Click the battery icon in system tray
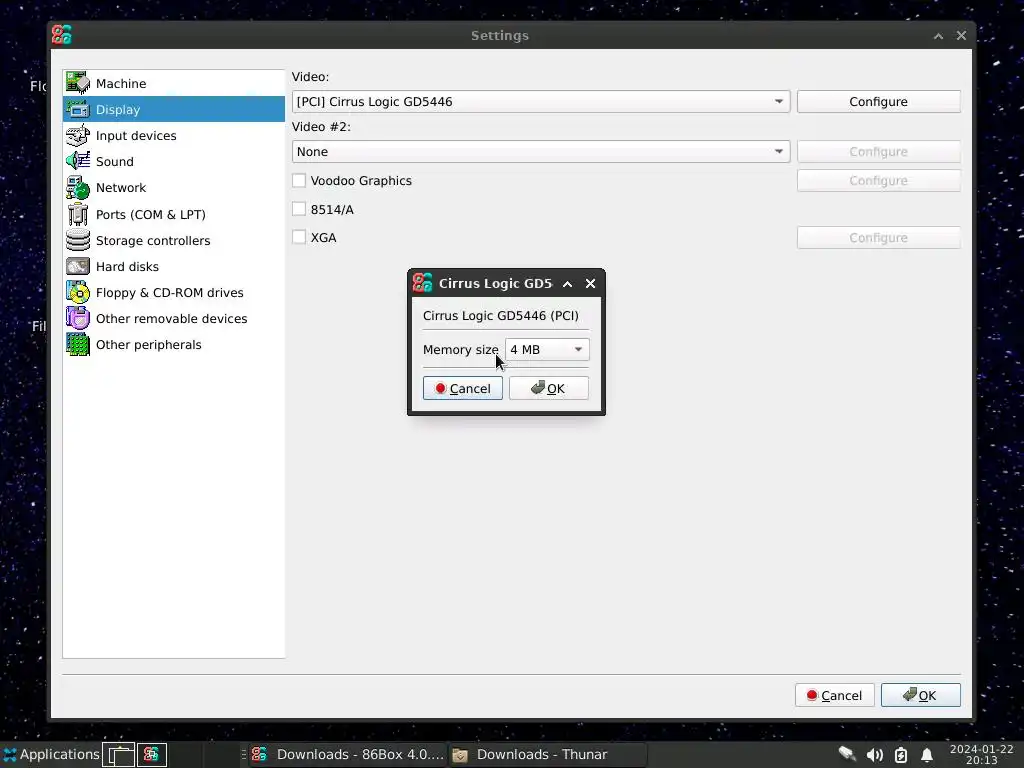The image size is (1024, 768). click(901, 755)
